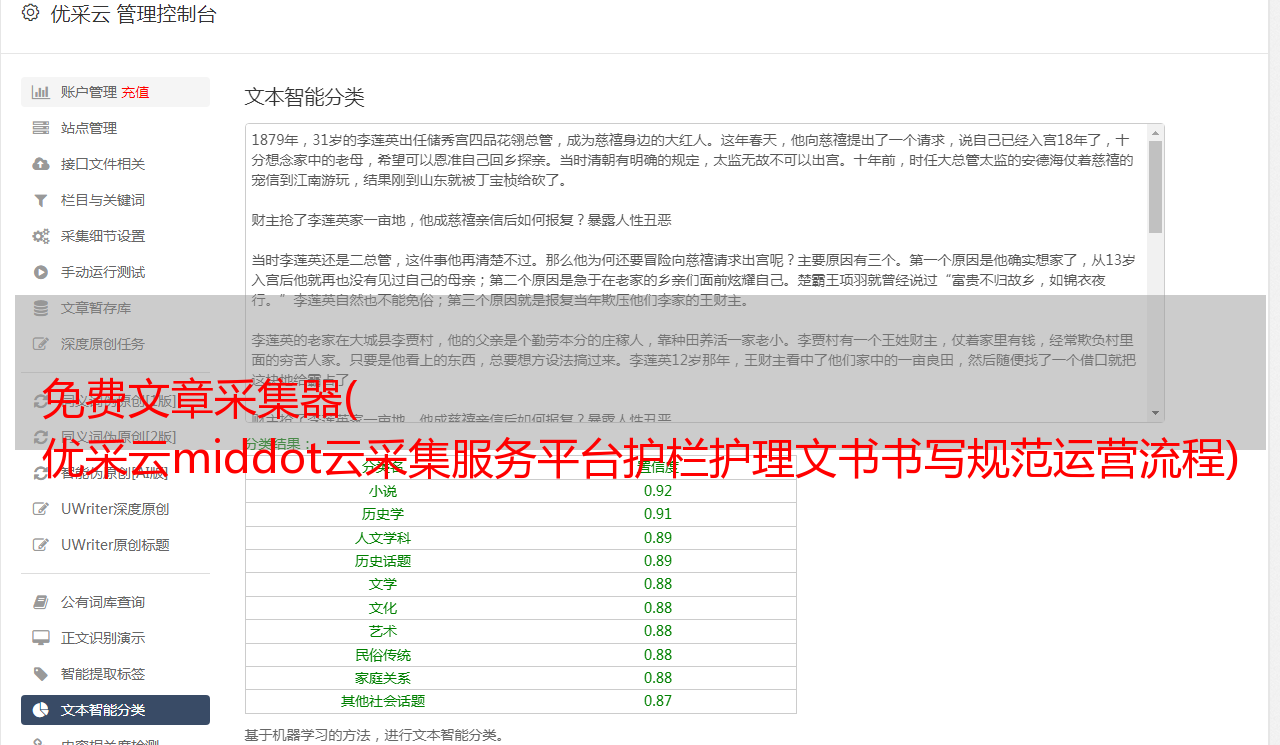1280x745 pixels.
Task: Click the 文本智能分类 page heading
Action: pyautogui.click(x=305, y=97)
